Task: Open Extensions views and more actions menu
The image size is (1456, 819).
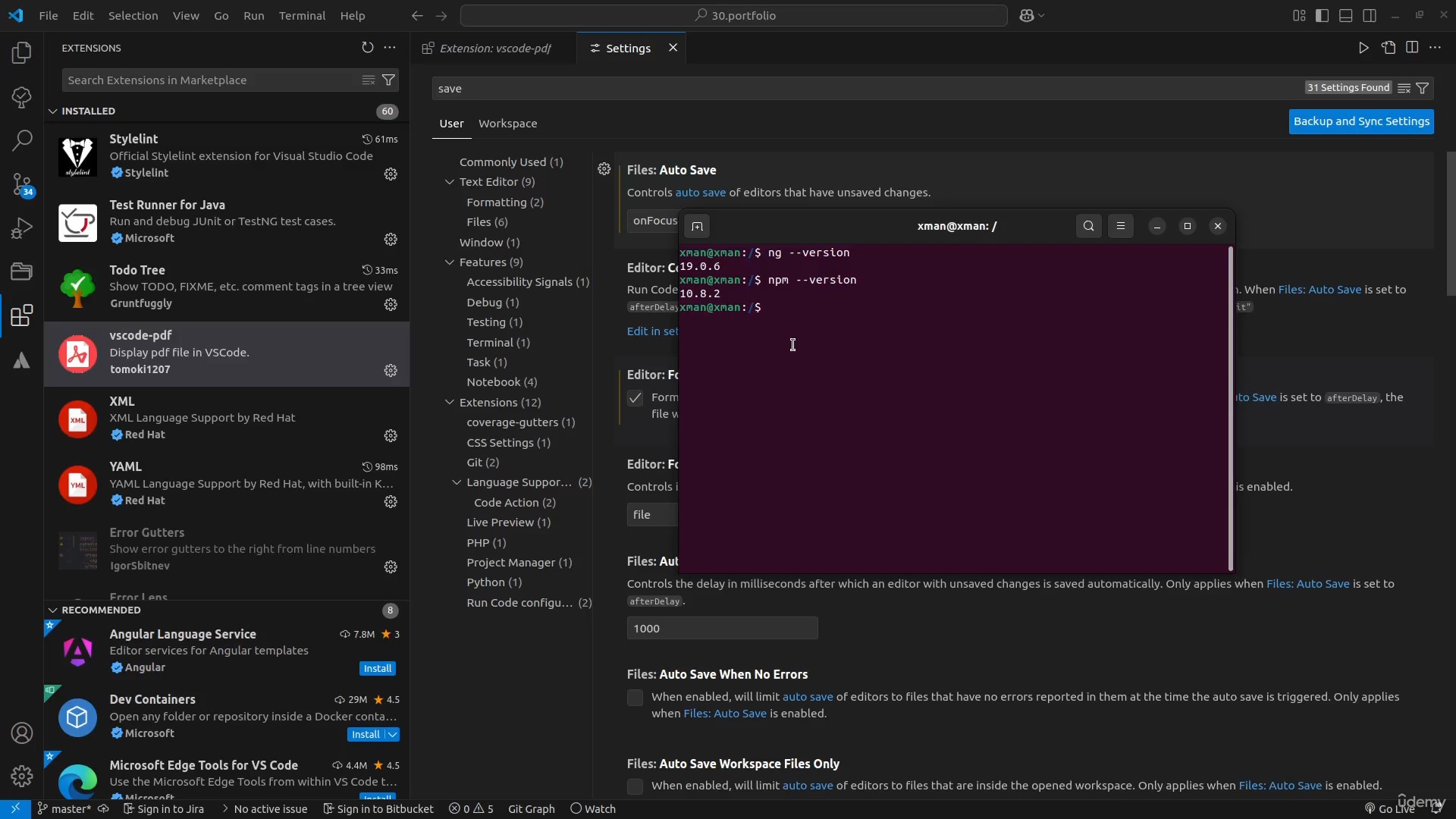Action: coord(390,48)
